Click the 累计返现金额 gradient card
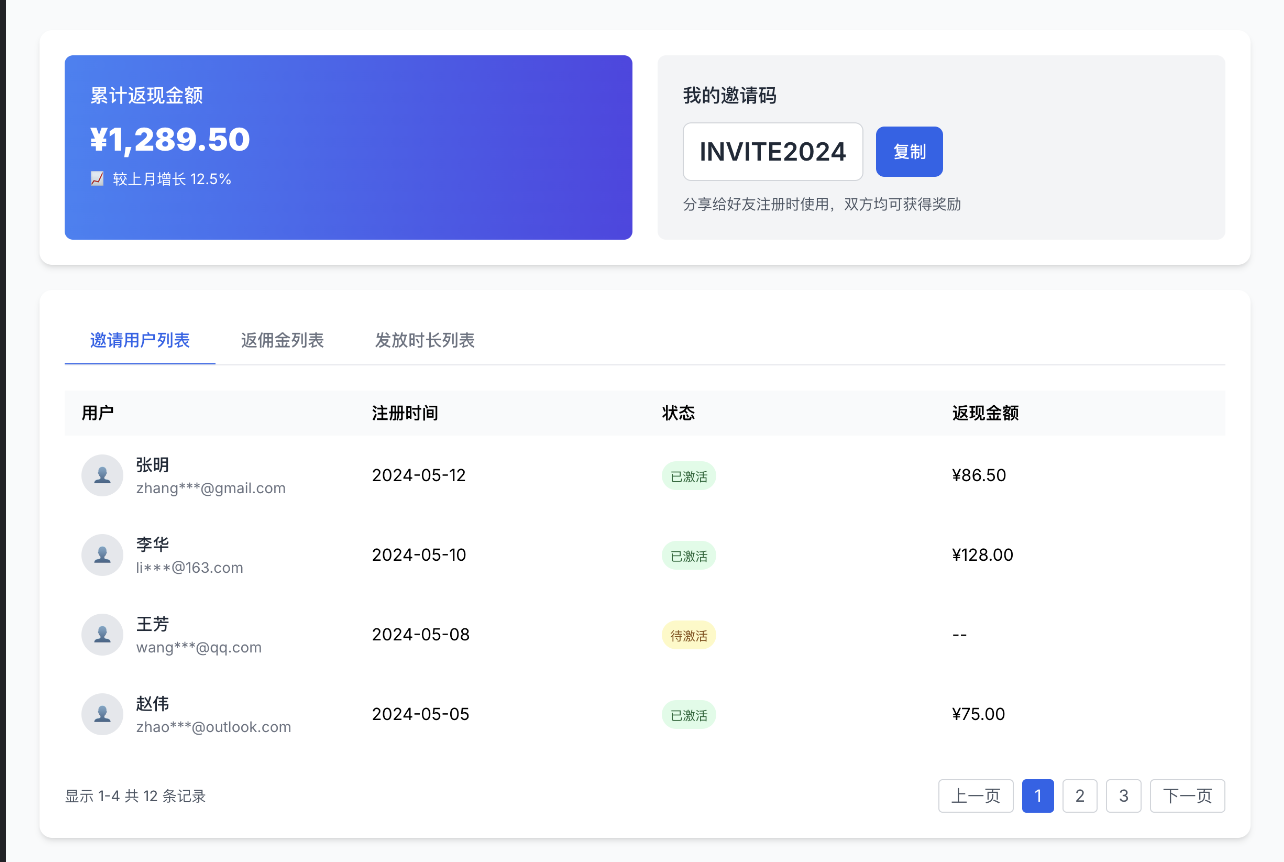The image size is (1284, 862). pyautogui.click(x=348, y=147)
